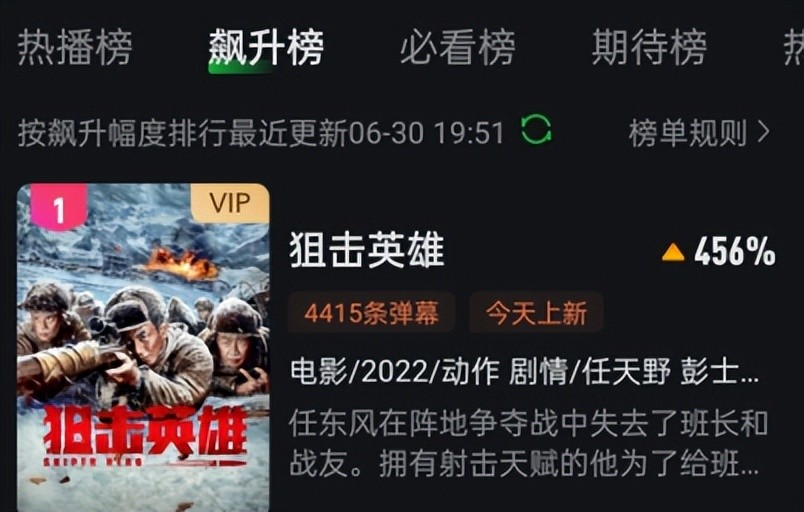The width and height of the screenshot is (804, 512).
Task: Tap the red 狙击英雄 title on poster
Action: (145, 430)
